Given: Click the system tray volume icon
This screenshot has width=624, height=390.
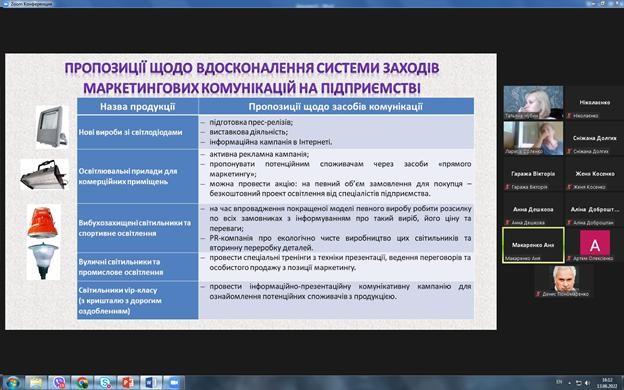Looking at the screenshot, I should 587,383.
